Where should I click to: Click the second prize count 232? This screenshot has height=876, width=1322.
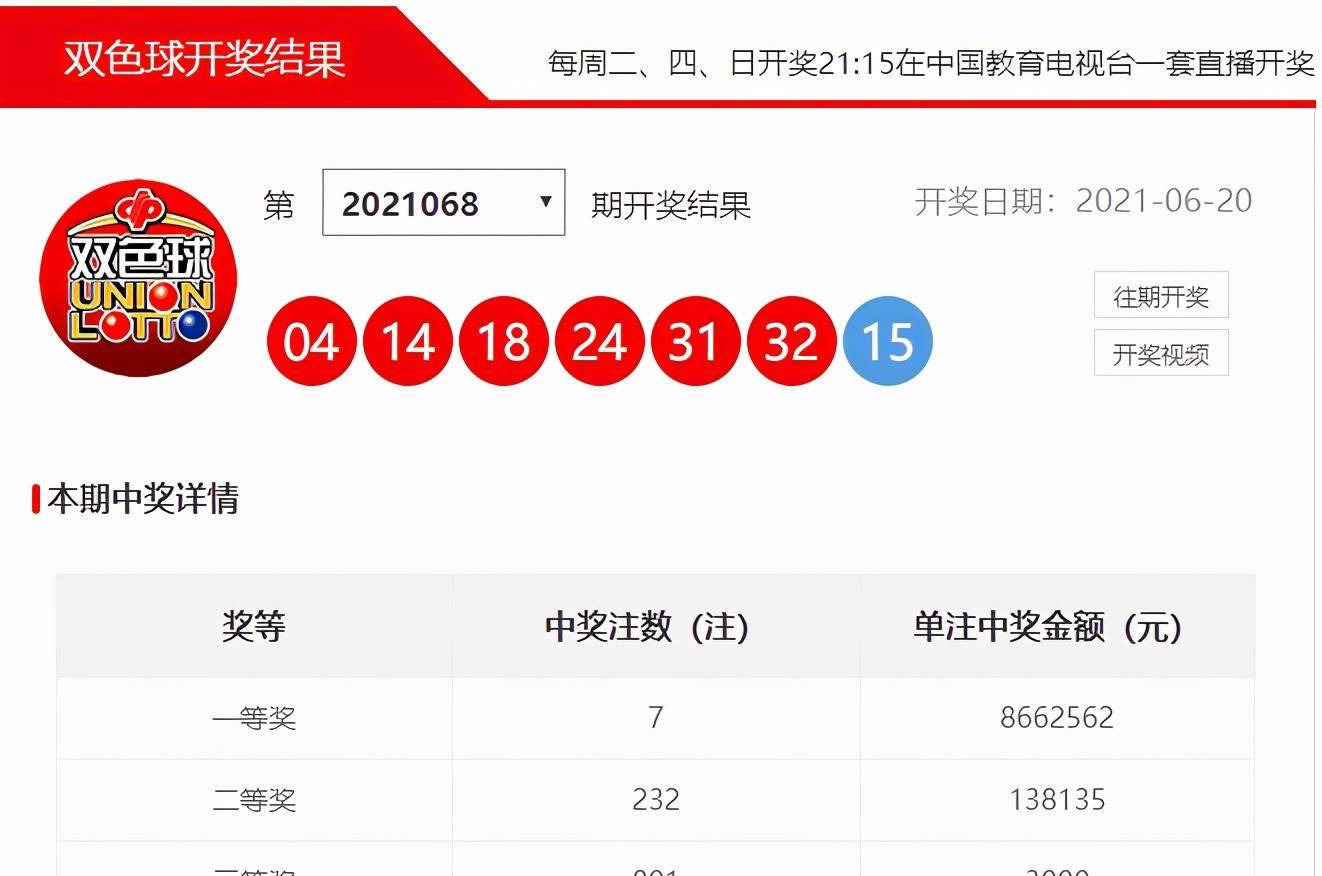click(x=656, y=799)
